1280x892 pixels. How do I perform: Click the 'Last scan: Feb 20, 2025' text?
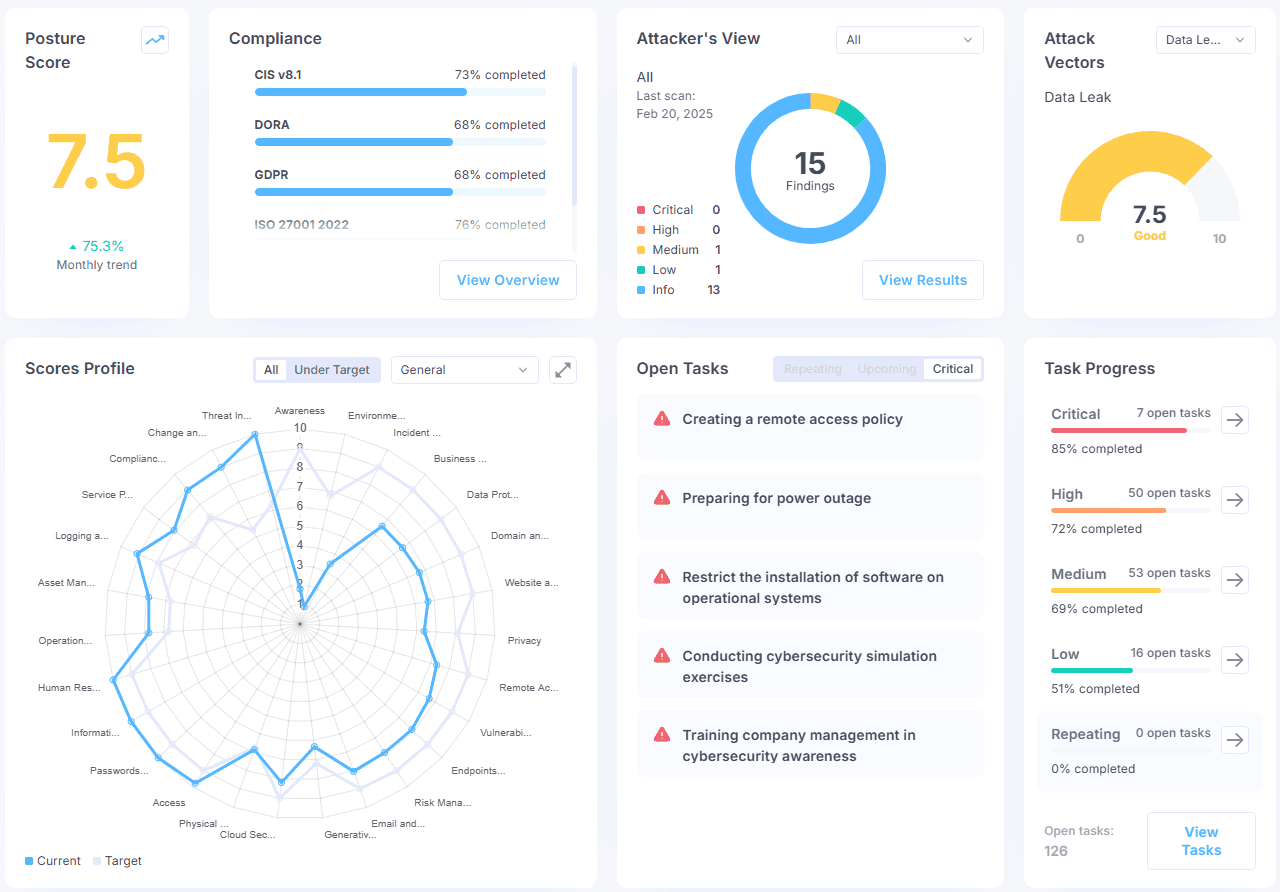675,105
